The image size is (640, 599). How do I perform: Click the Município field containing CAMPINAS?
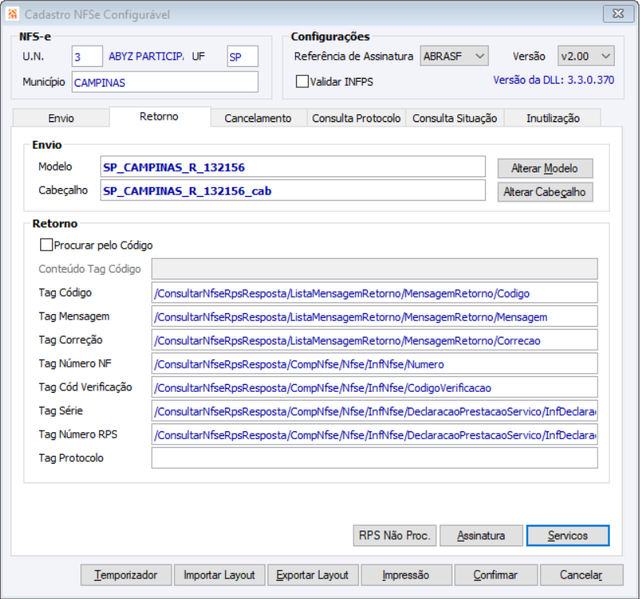pyautogui.click(x=165, y=82)
